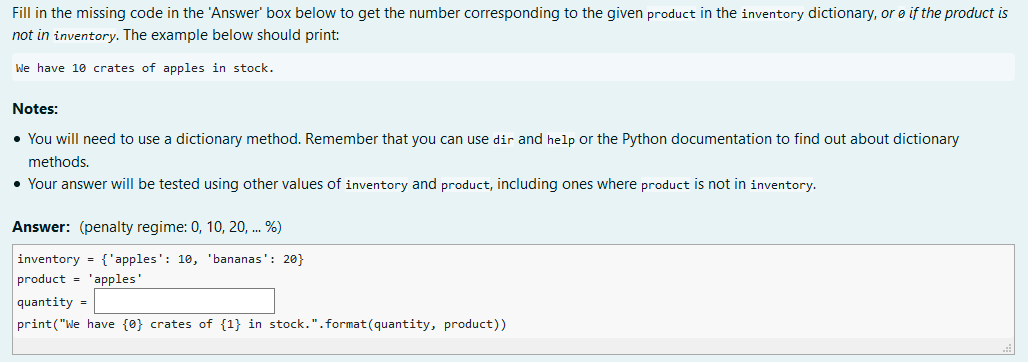Click the grey bottom bar of the answer box
The width and height of the screenshot is (1028, 362).
click(513, 346)
